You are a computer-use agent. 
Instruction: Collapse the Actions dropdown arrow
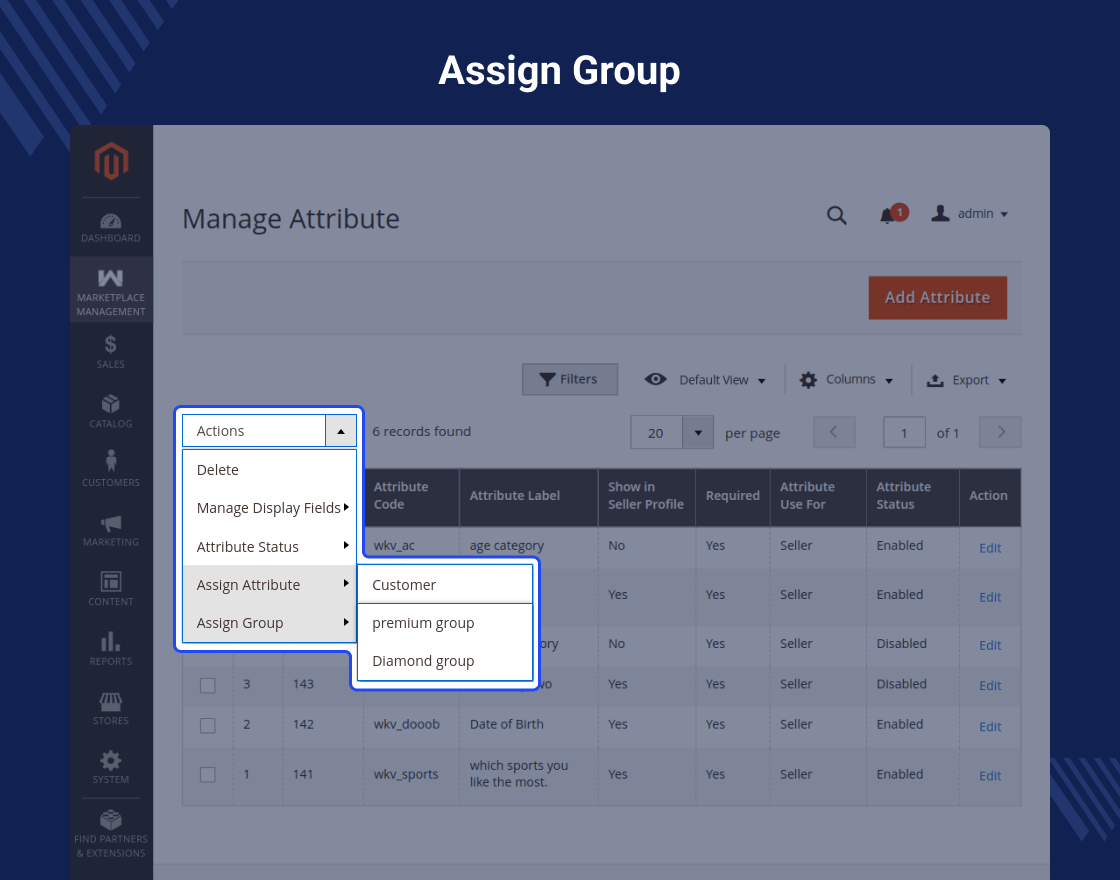341,431
